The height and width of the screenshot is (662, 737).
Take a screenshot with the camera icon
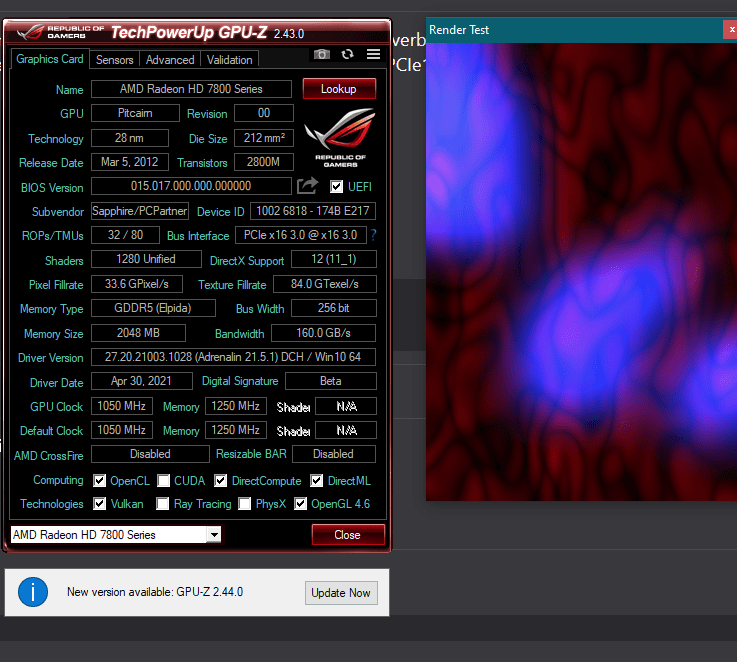tap(321, 54)
